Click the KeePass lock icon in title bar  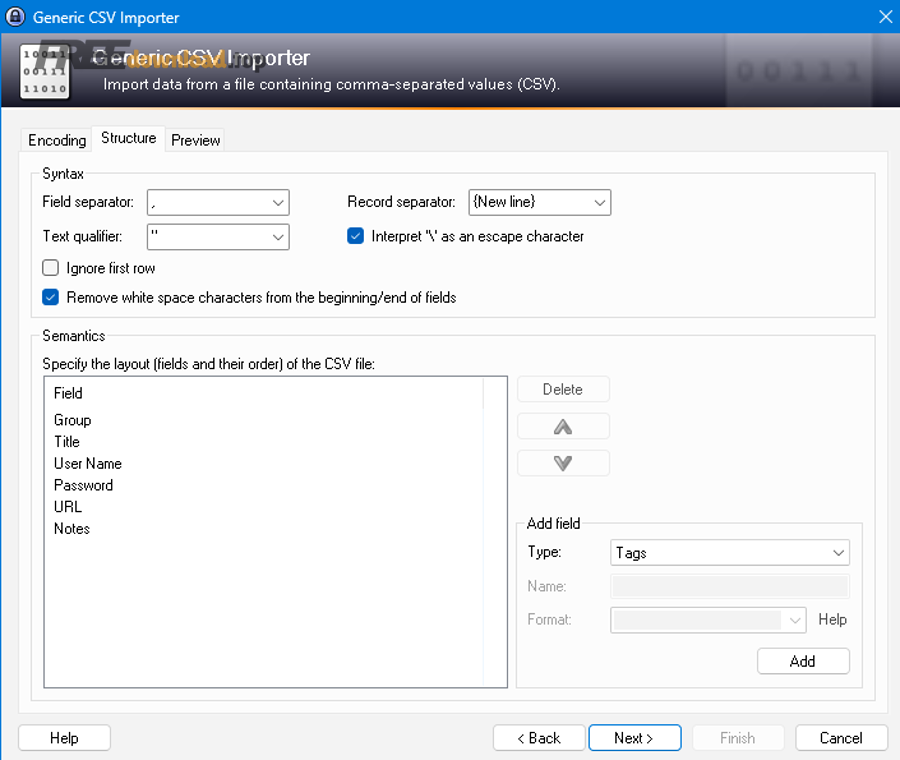tap(15, 17)
